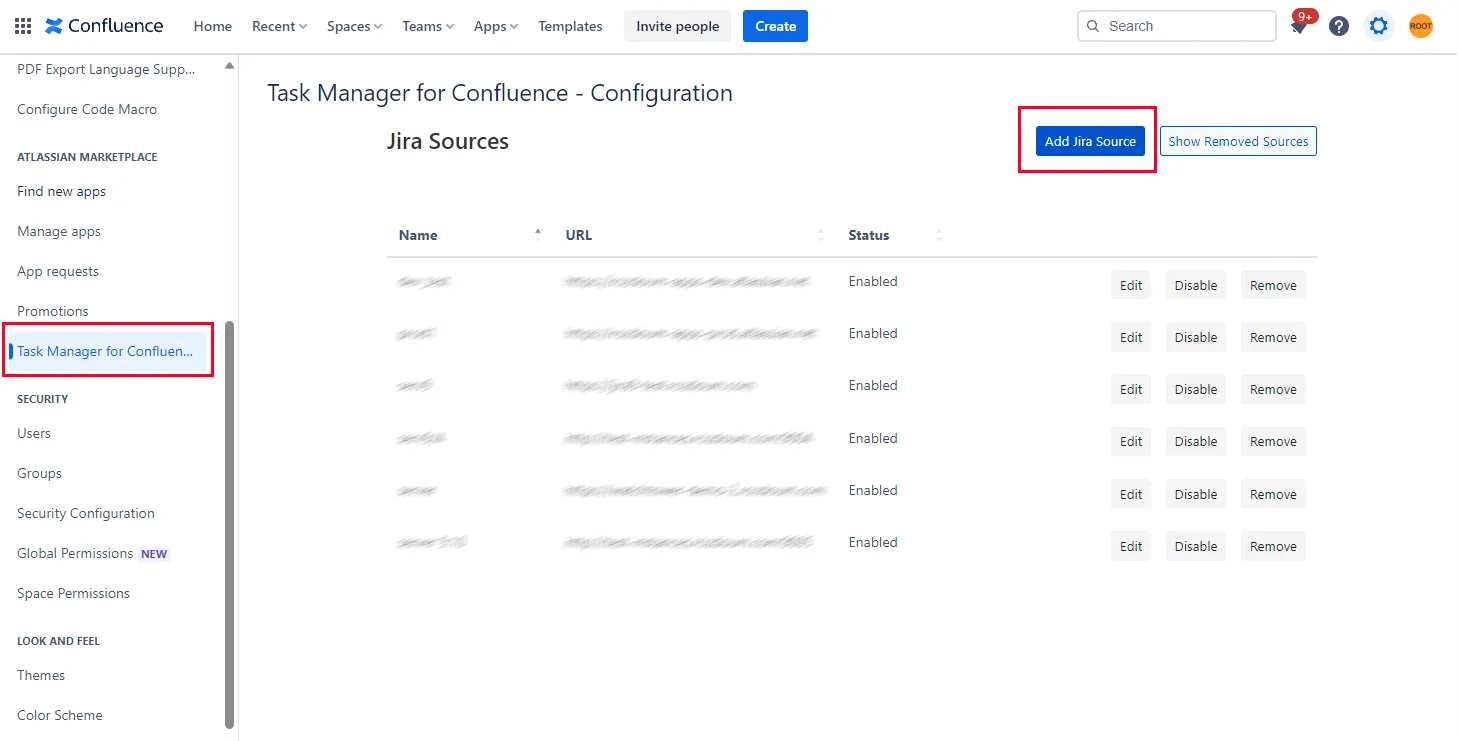The image size is (1458, 741).
Task: Open the settings gear icon
Action: tap(1379, 26)
